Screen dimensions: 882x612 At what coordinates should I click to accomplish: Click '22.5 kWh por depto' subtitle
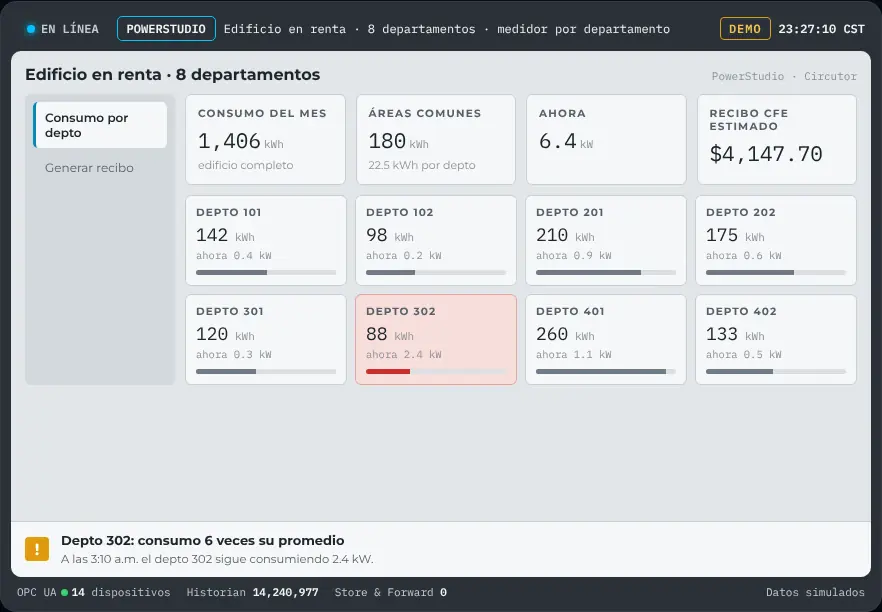coord(422,165)
